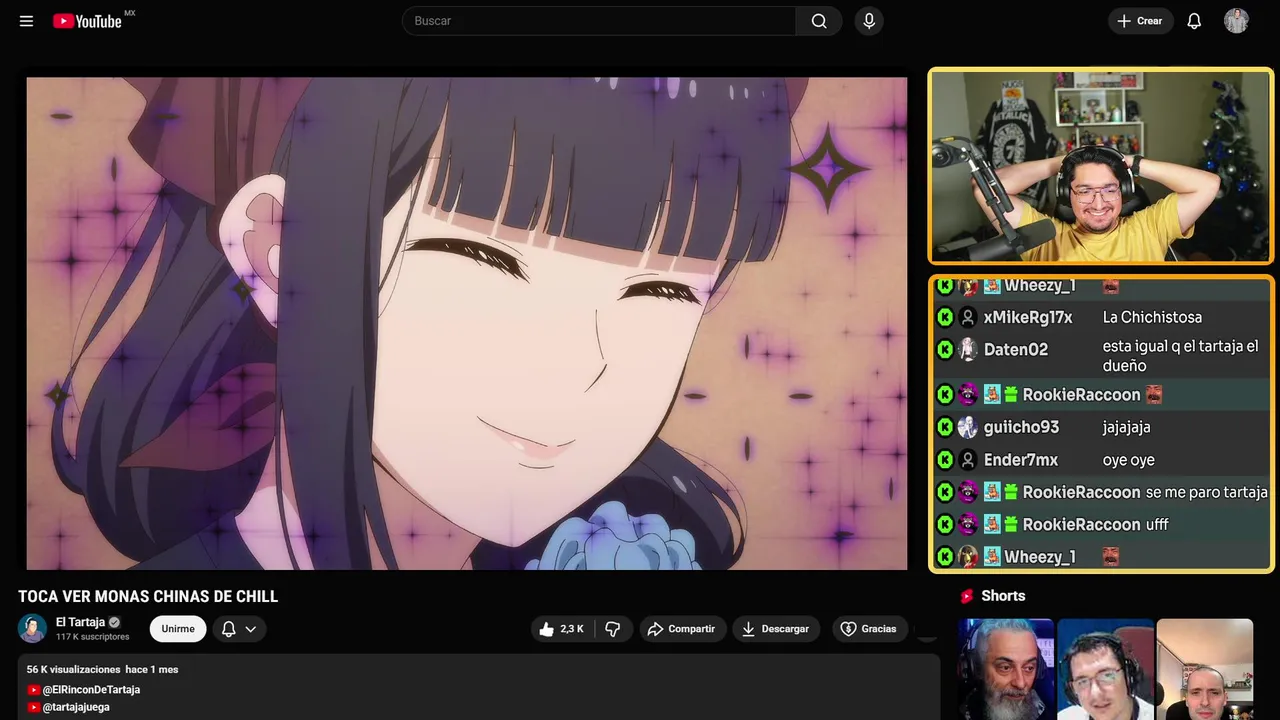Click the Buscar search field
The width and height of the screenshot is (1280, 720).
tap(599, 21)
